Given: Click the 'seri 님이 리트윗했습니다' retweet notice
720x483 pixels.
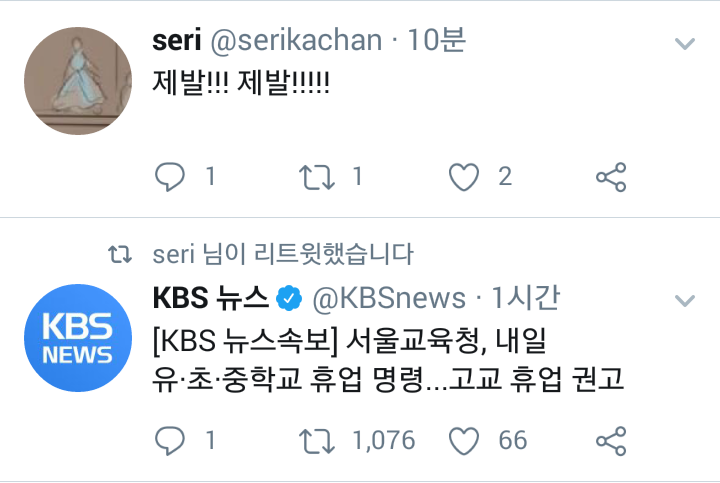Looking at the screenshot, I should coord(283,255).
